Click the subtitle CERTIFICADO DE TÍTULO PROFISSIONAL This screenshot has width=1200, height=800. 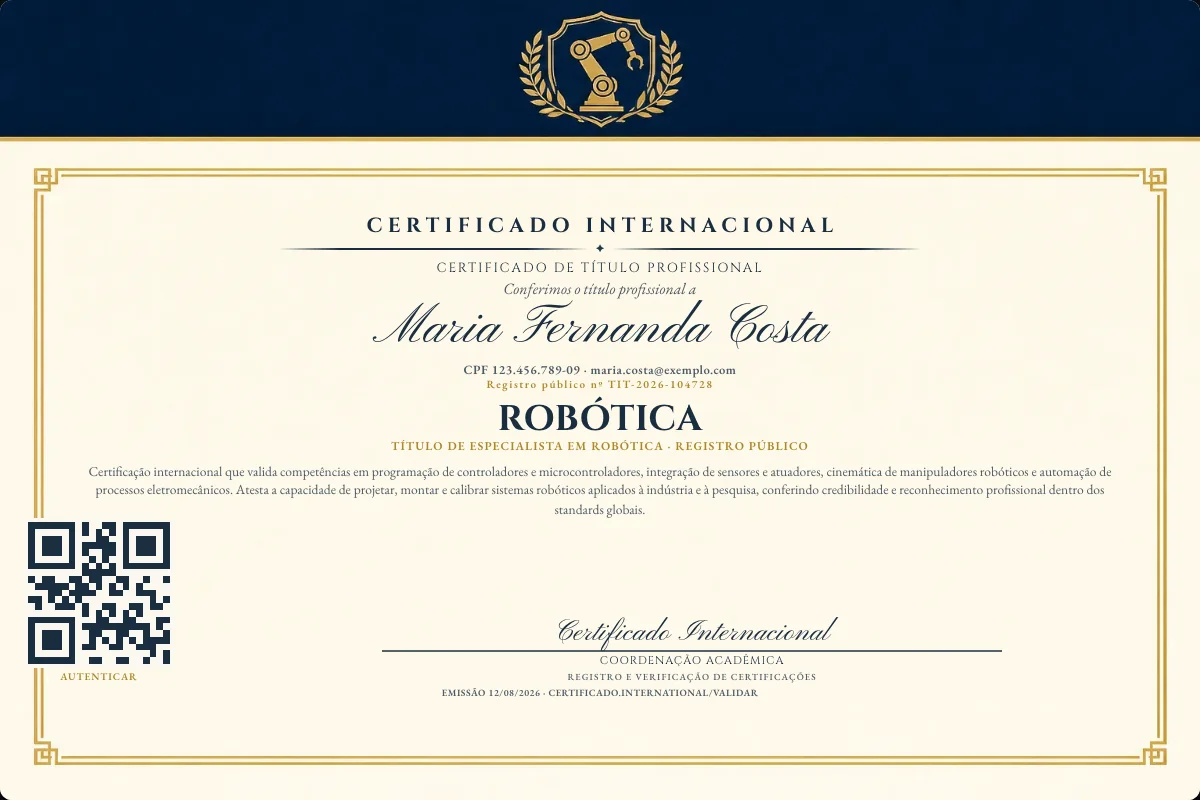click(x=600, y=268)
